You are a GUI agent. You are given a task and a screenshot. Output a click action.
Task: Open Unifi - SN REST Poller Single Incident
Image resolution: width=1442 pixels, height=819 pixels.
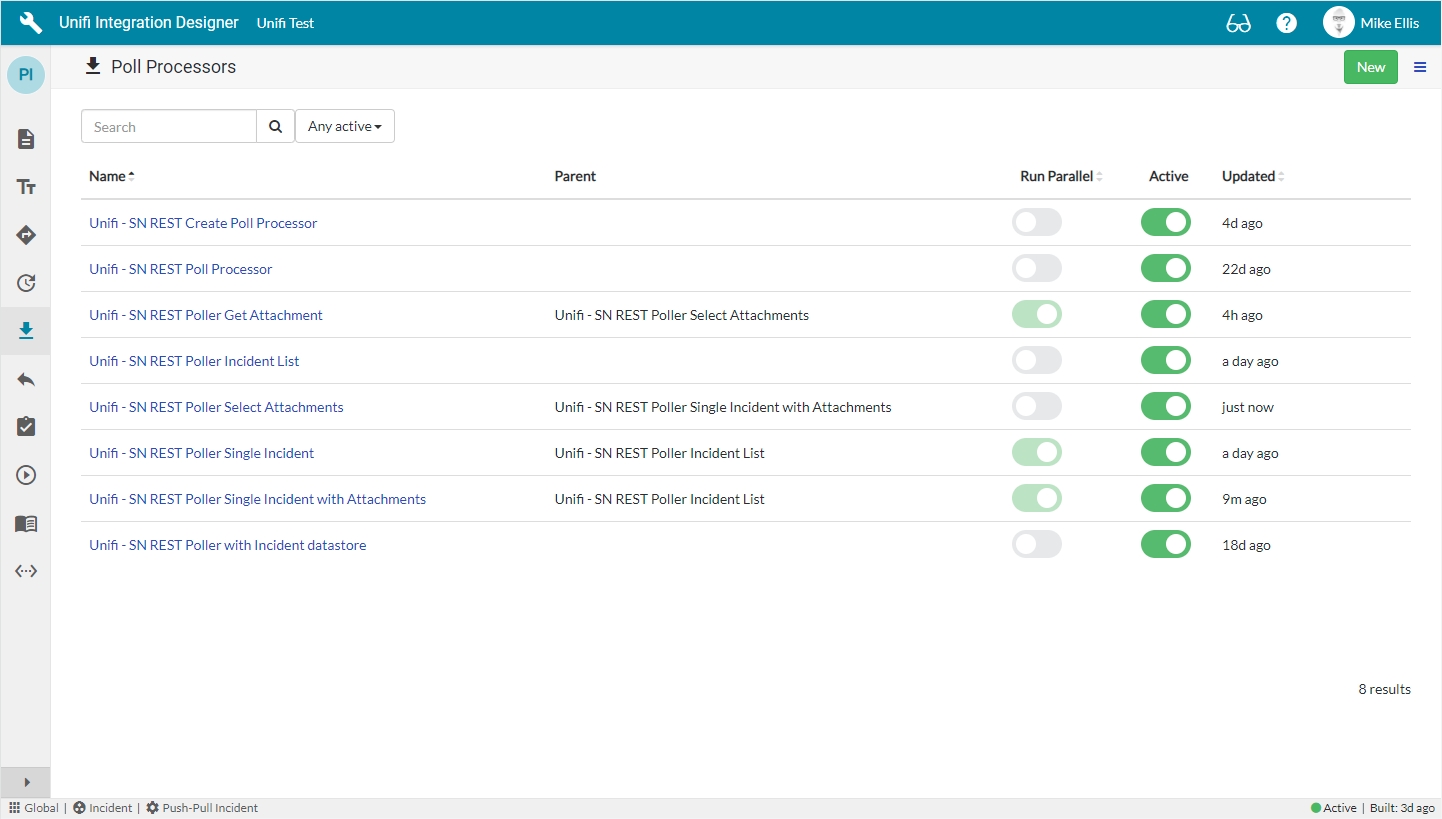tap(201, 453)
